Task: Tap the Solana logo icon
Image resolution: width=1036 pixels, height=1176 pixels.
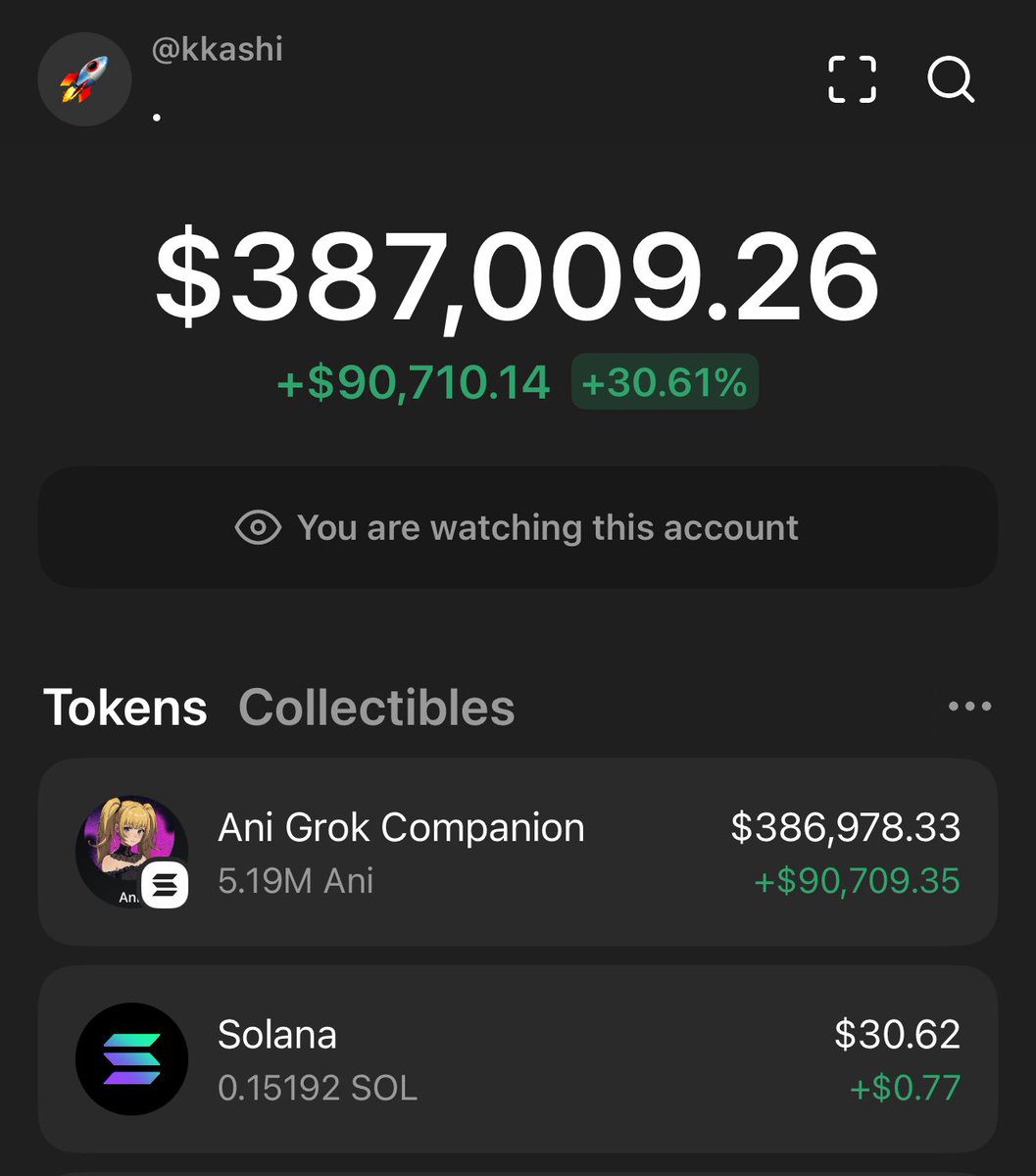Action: [131, 1058]
